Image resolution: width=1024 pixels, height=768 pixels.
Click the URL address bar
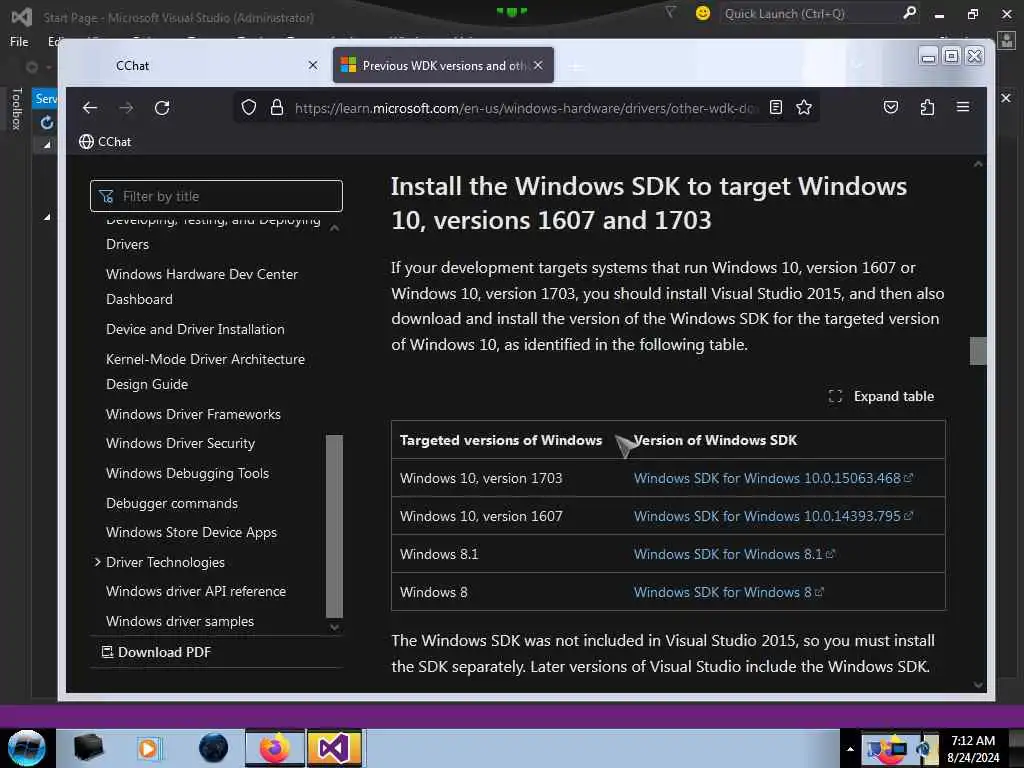(526, 108)
